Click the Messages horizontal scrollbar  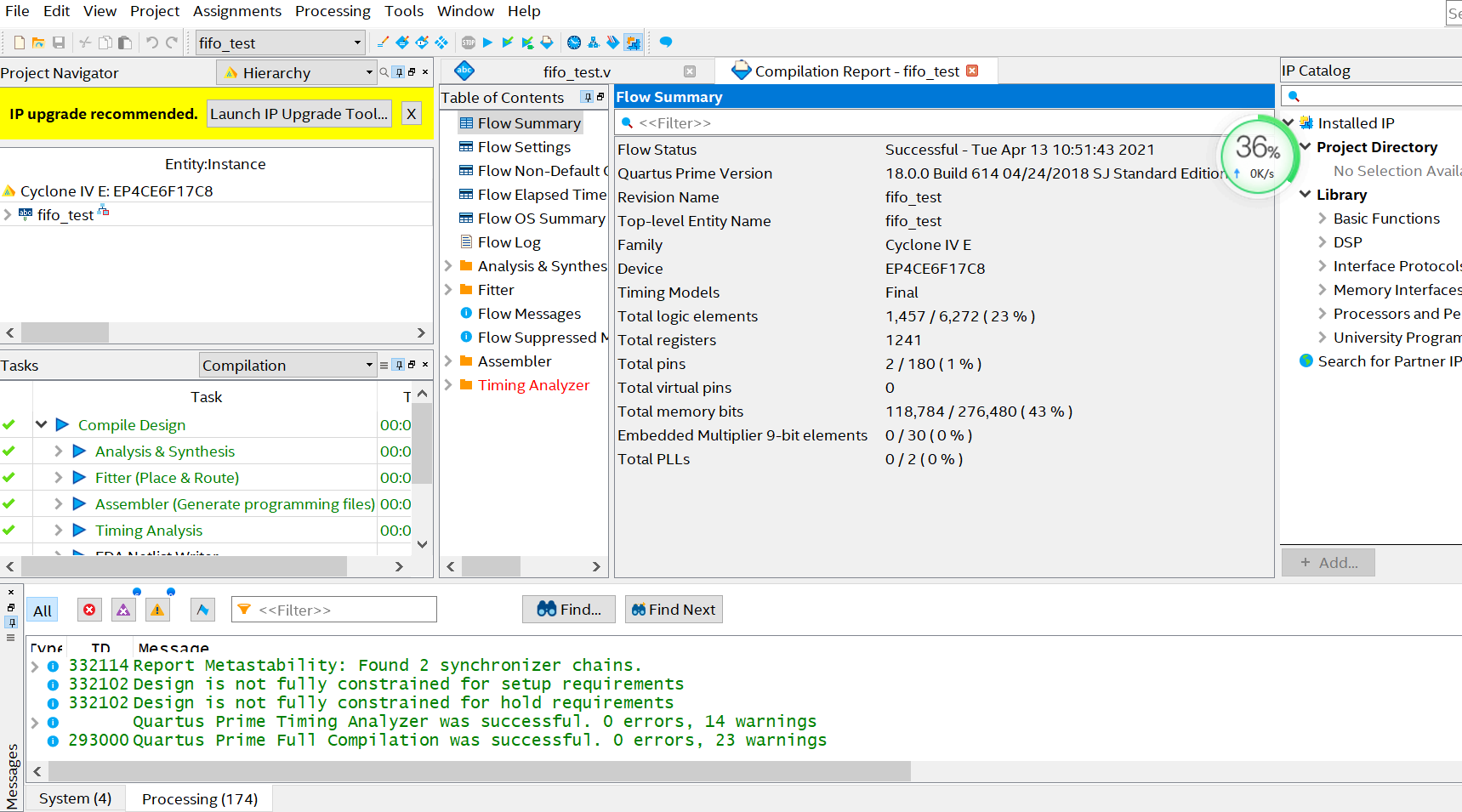coord(479,771)
